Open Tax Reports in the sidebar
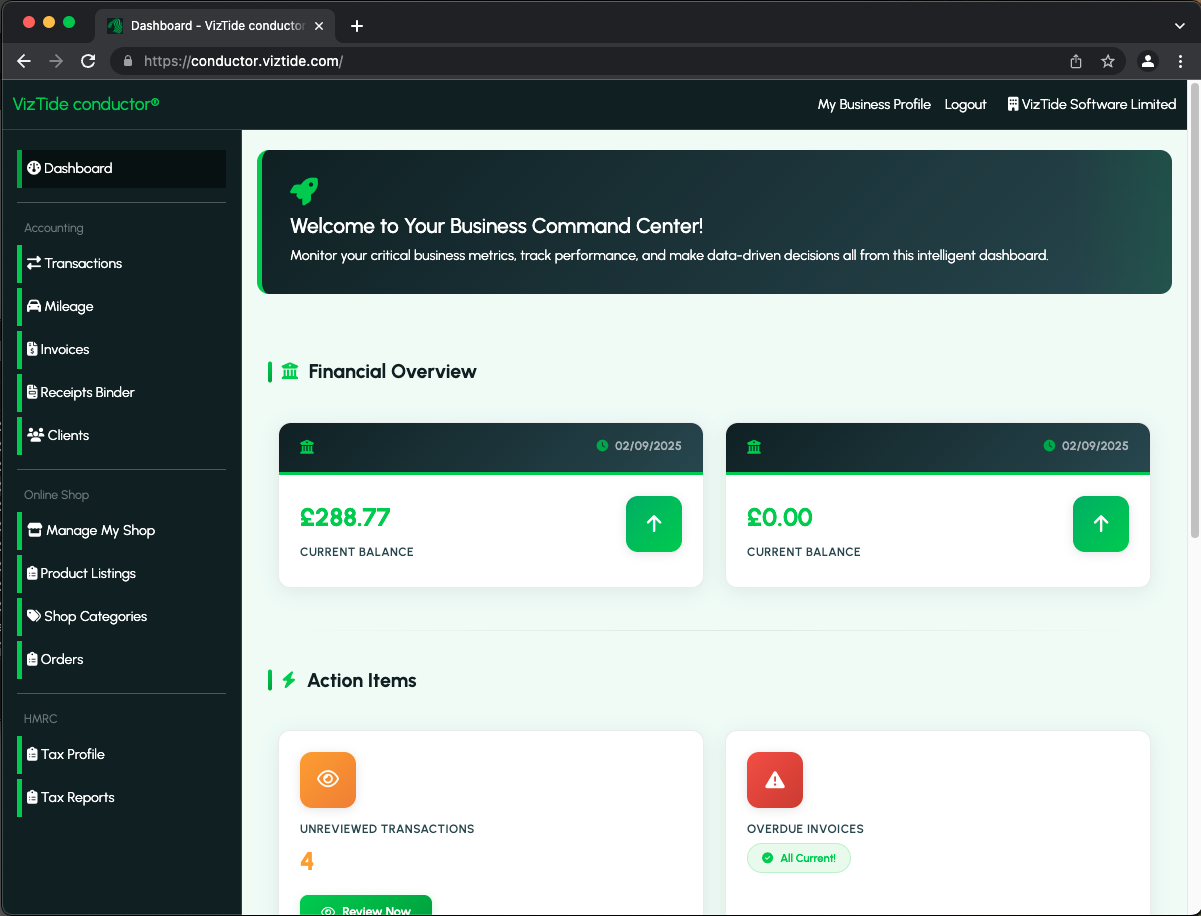 (122, 797)
